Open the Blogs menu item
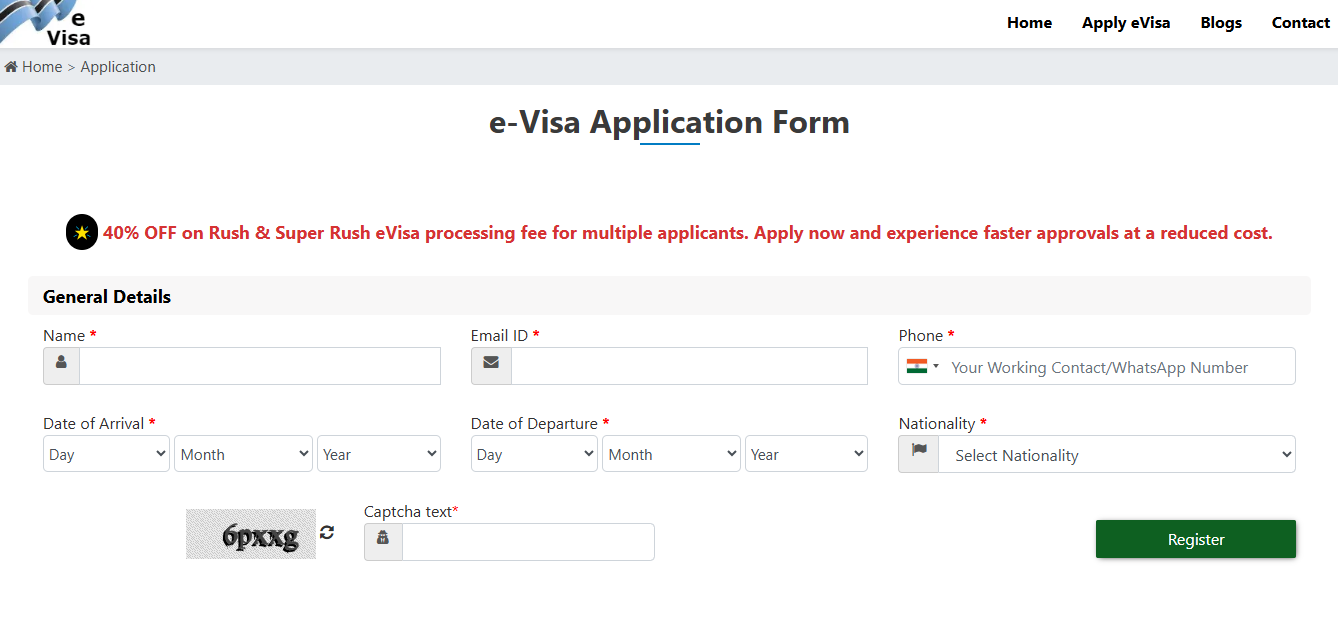 click(1221, 23)
